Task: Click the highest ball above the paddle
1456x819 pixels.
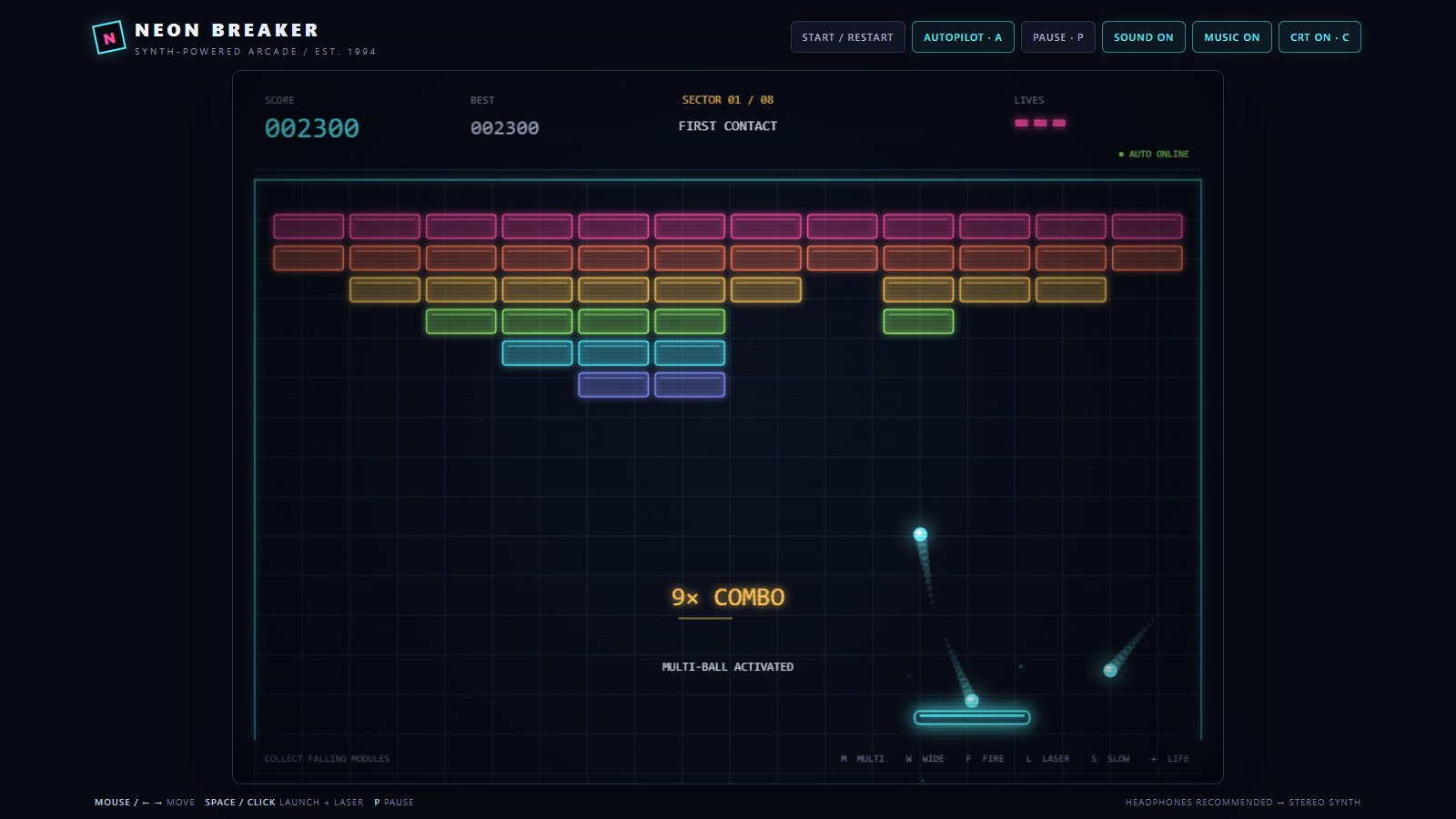Action: click(920, 534)
